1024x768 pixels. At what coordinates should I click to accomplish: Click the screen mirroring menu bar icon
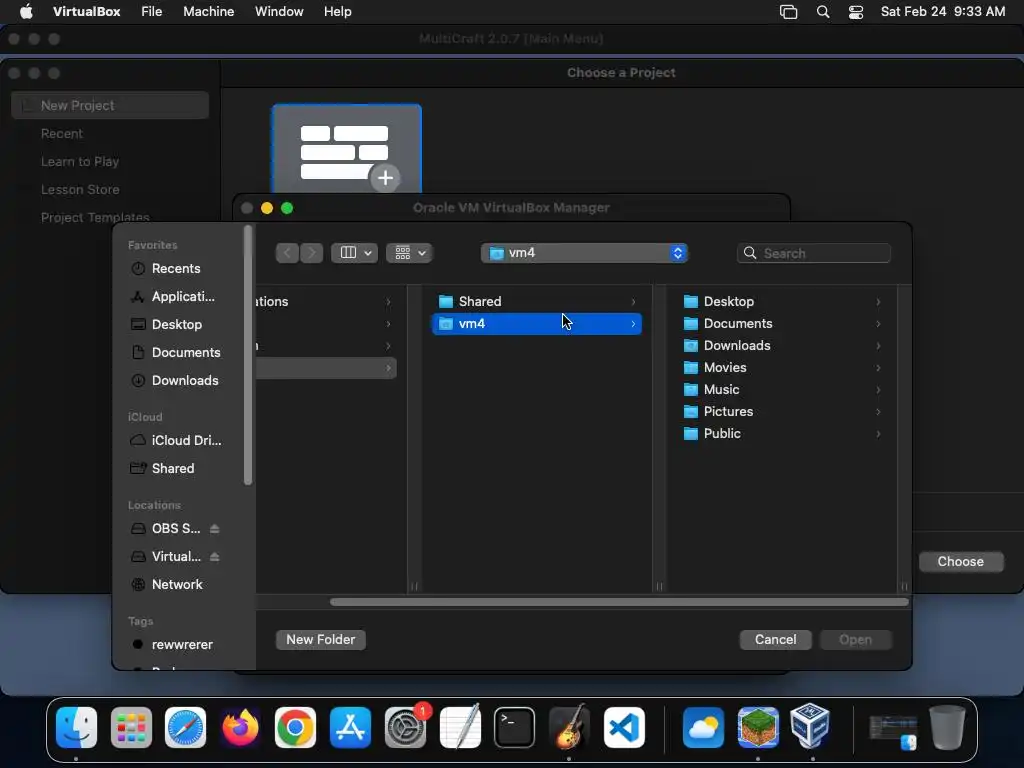point(788,12)
